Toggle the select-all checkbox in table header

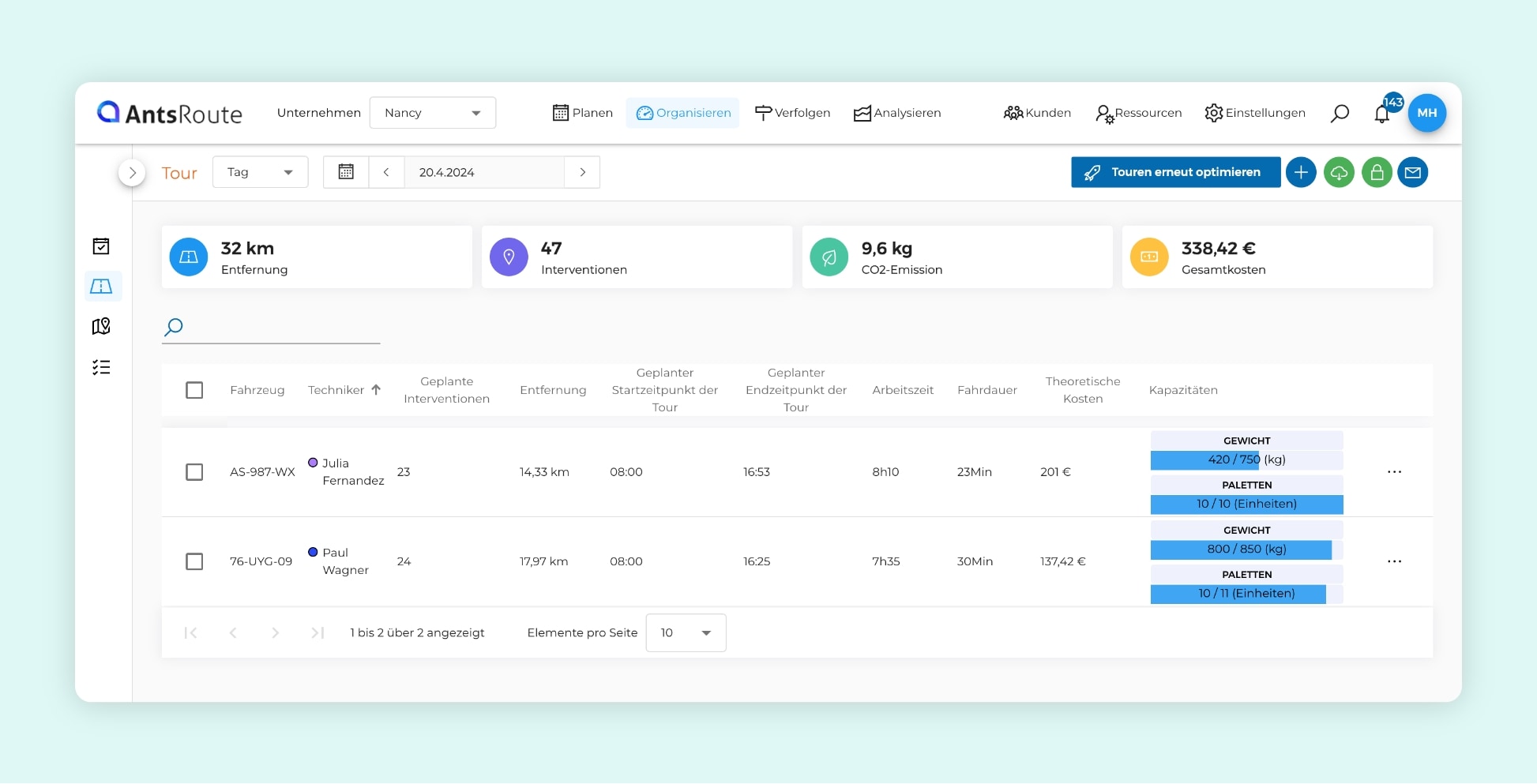tap(194, 390)
